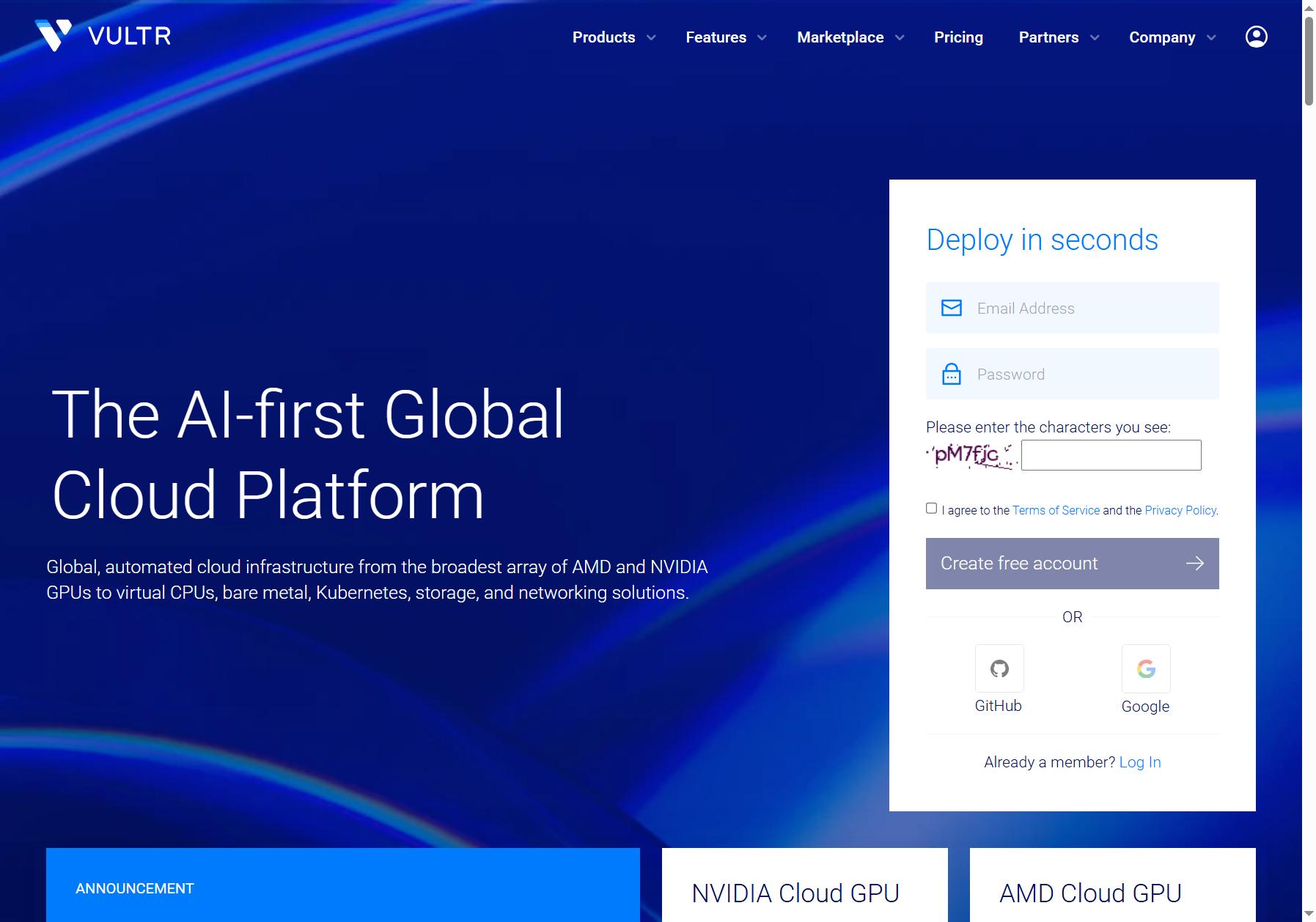Click the captcha image pM7fjc
This screenshot has width=1316, height=922.
(971, 455)
